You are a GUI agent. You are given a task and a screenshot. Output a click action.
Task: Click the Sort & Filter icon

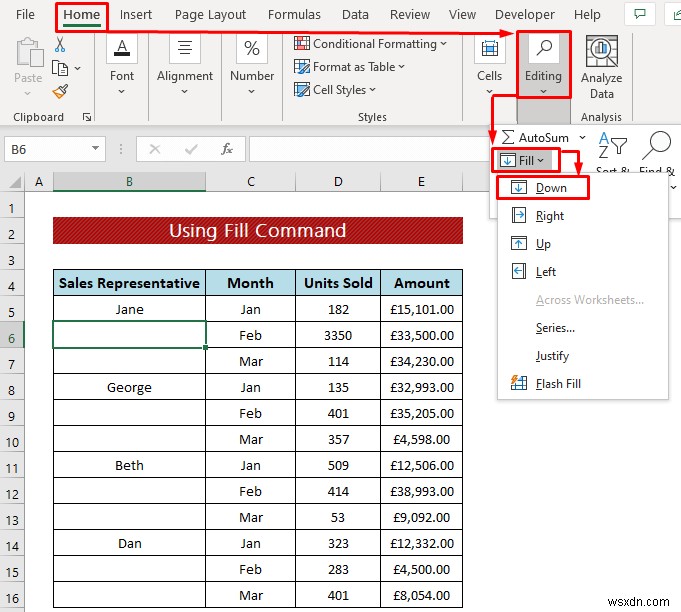point(612,145)
